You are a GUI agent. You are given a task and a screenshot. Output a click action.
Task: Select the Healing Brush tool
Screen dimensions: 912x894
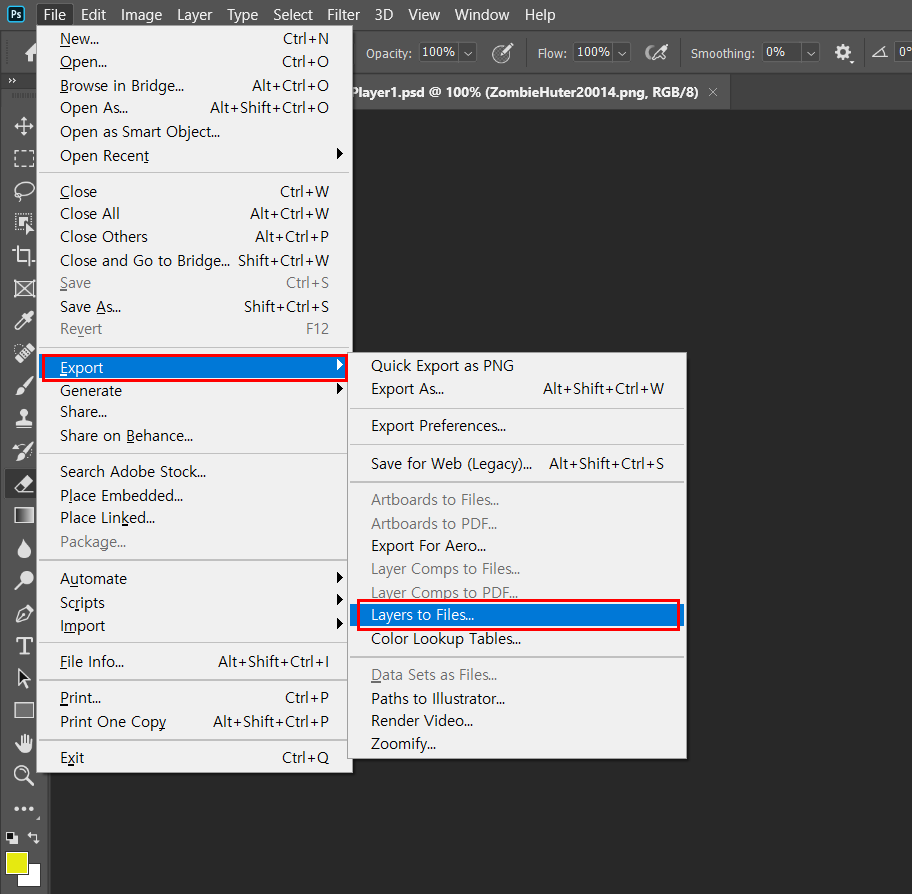pyautogui.click(x=23, y=352)
